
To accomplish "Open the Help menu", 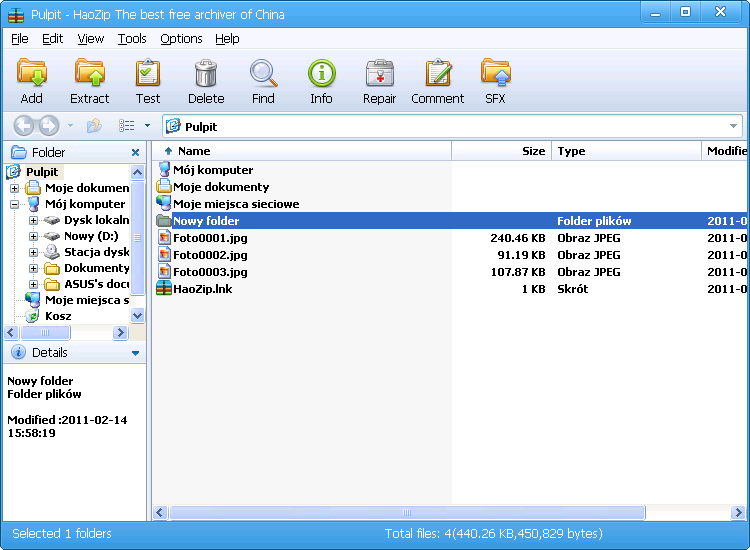I will [227, 39].
